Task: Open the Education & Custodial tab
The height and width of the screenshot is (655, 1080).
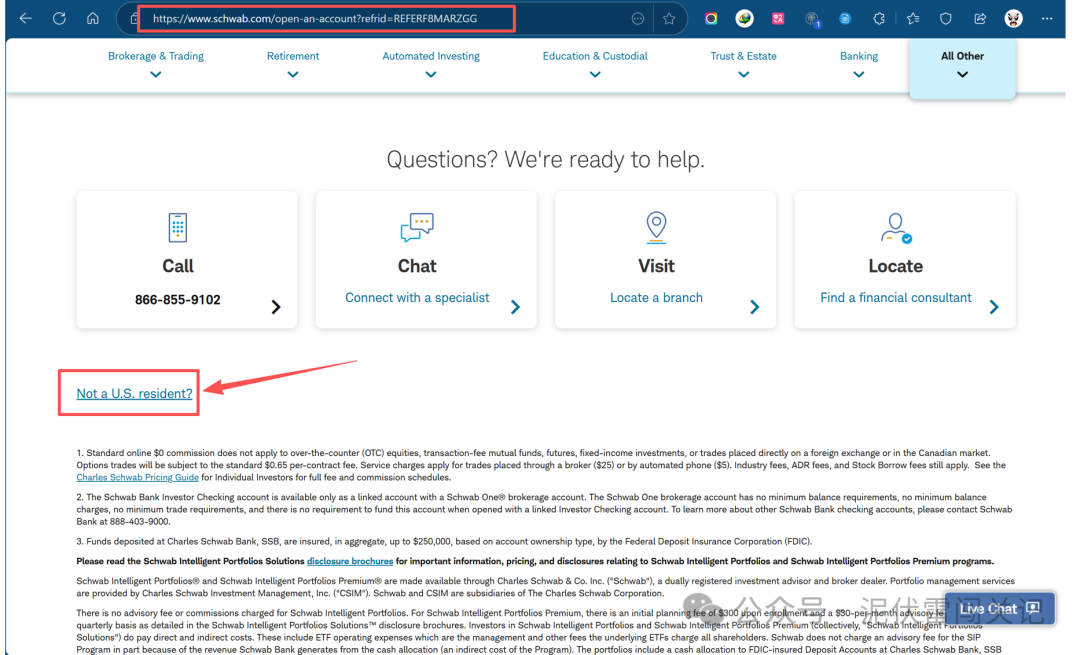Action: [x=595, y=56]
